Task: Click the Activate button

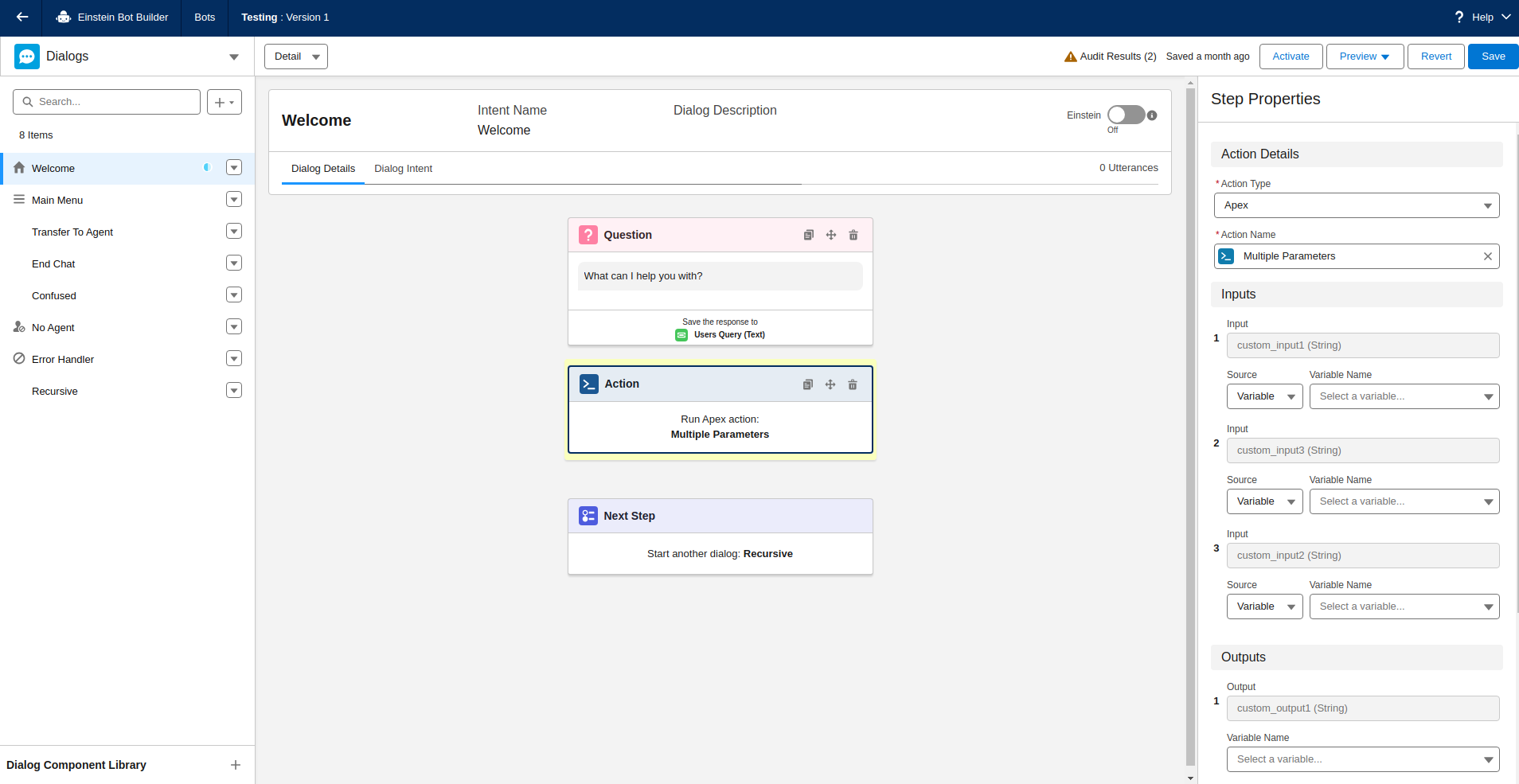Action: (x=1291, y=57)
